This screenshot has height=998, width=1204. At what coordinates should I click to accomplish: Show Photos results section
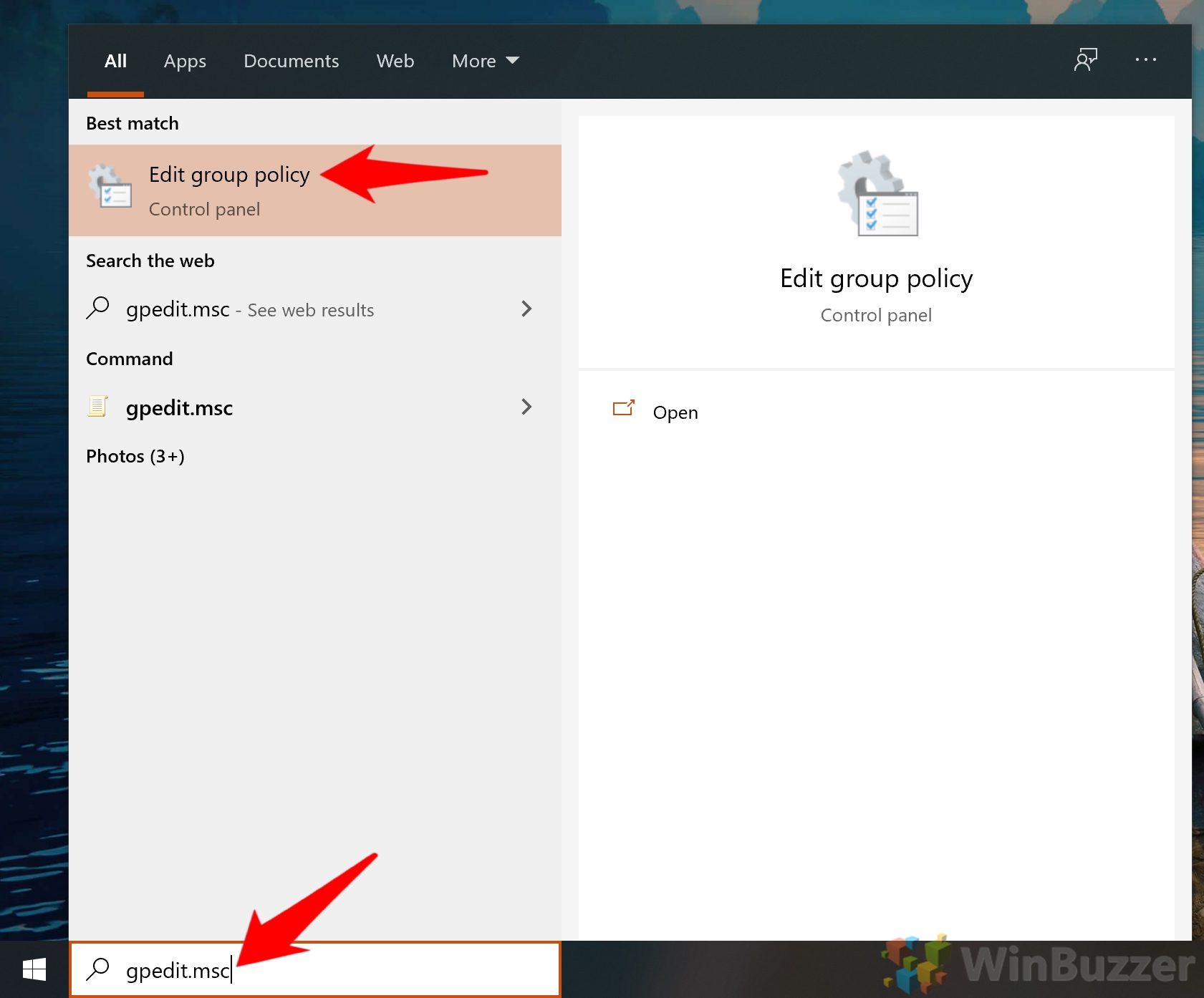(x=135, y=456)
